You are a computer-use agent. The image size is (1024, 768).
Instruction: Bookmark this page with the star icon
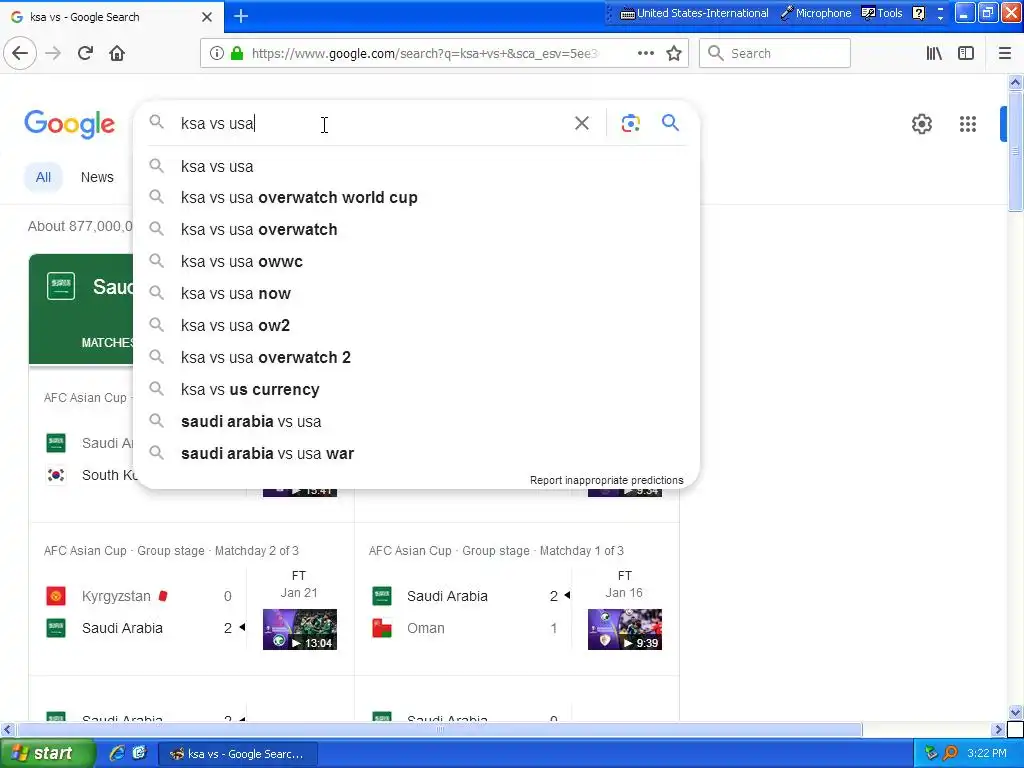(674, 54)
